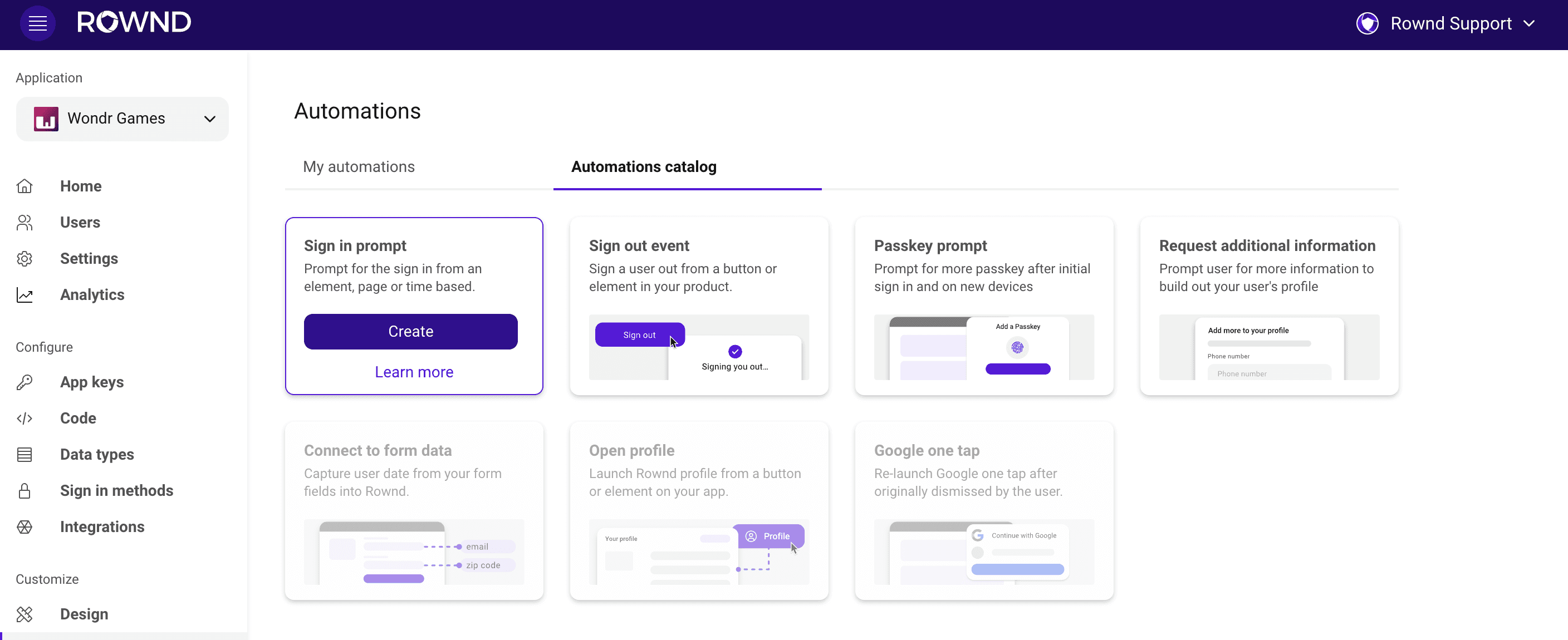Expand the Wondr Games application dropdown
Viewport: 1568px width, 640px height.
pyautogui.click(x=209, y=119)
